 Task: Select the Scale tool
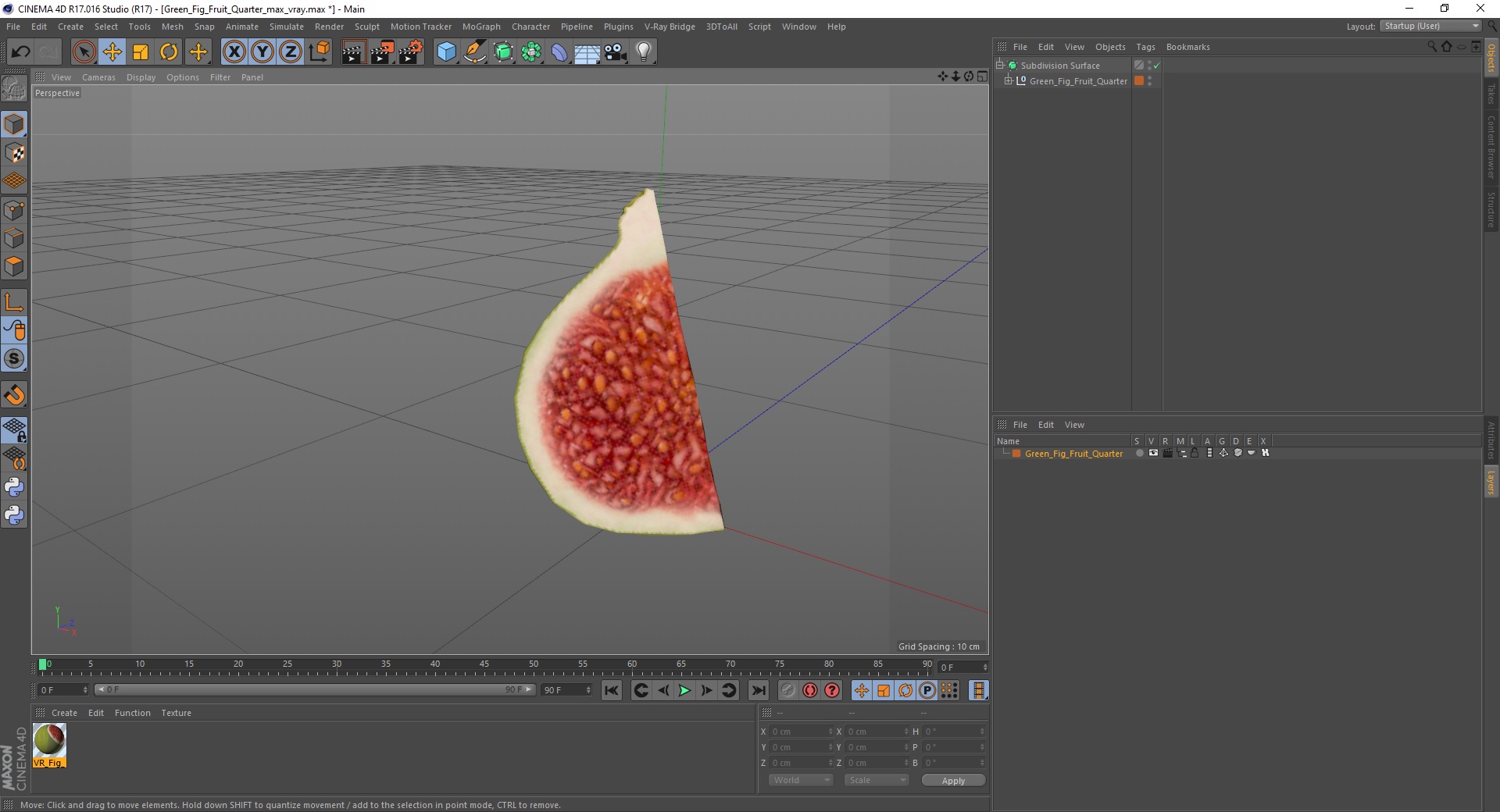pos(141,52)
